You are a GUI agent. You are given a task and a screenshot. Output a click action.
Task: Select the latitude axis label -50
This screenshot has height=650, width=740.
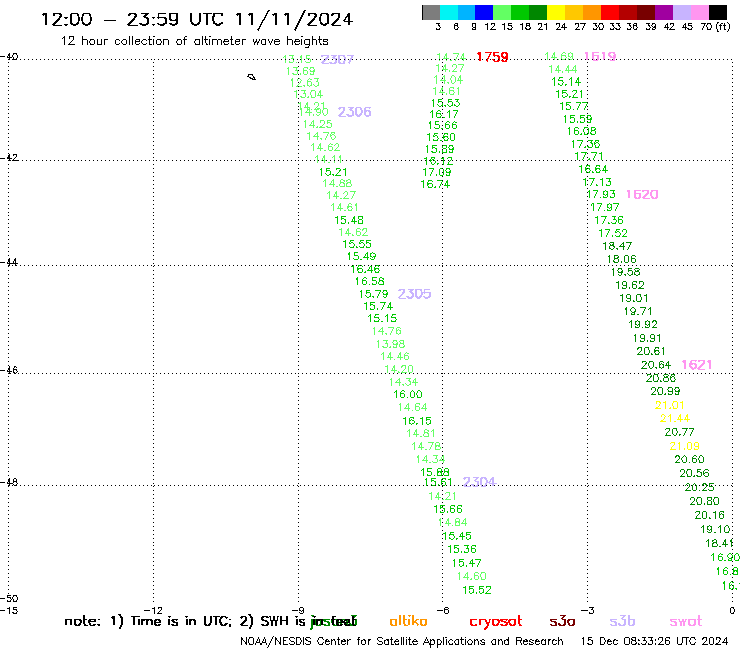coord(9,599)
